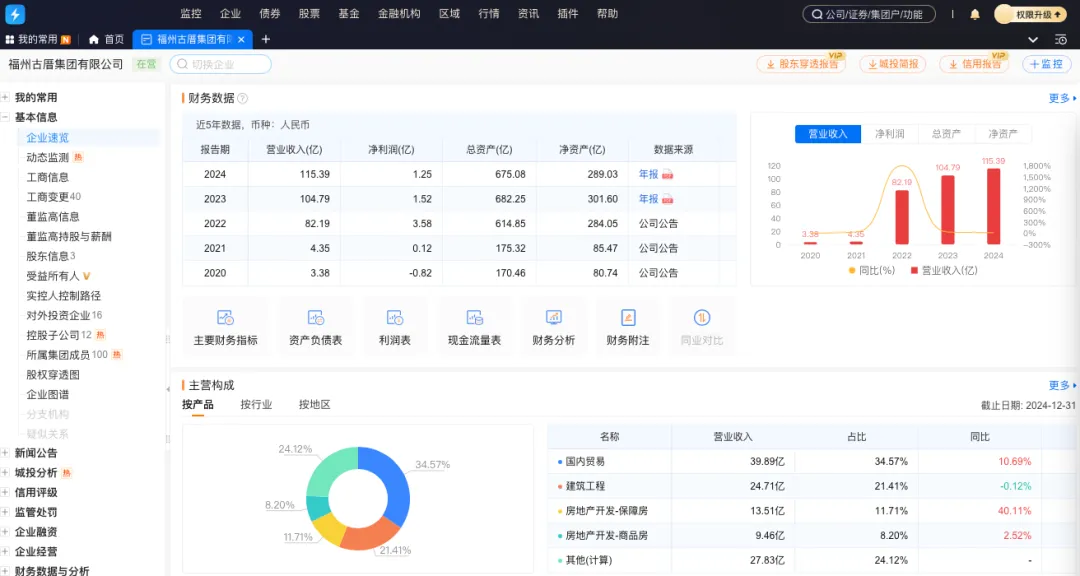The width and height of the screenshot is (1080, 576).
Task: Expand the 城投分析 tree section
Action: click(5, 473)
